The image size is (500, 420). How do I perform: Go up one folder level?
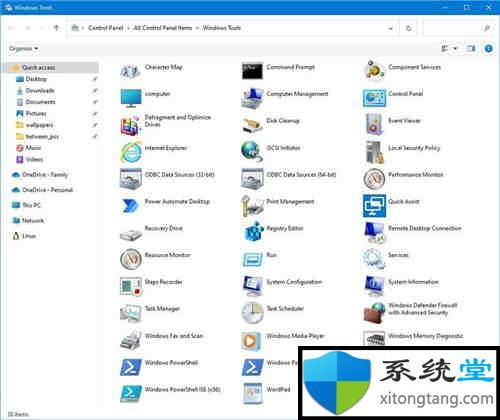click(56, 28)
